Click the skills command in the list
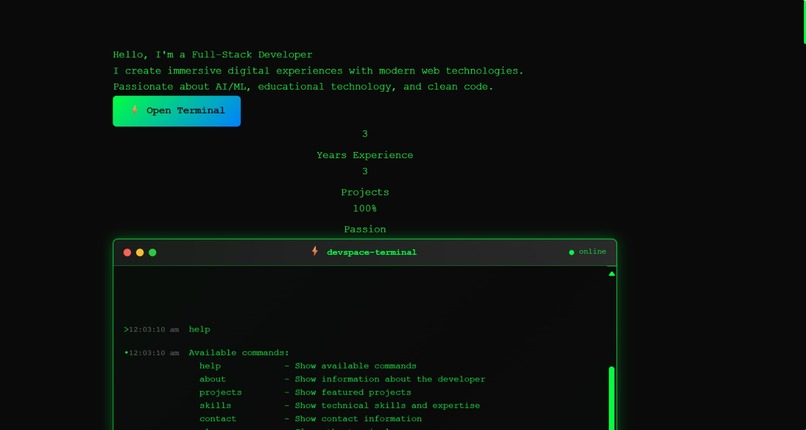 coord(215,405)
